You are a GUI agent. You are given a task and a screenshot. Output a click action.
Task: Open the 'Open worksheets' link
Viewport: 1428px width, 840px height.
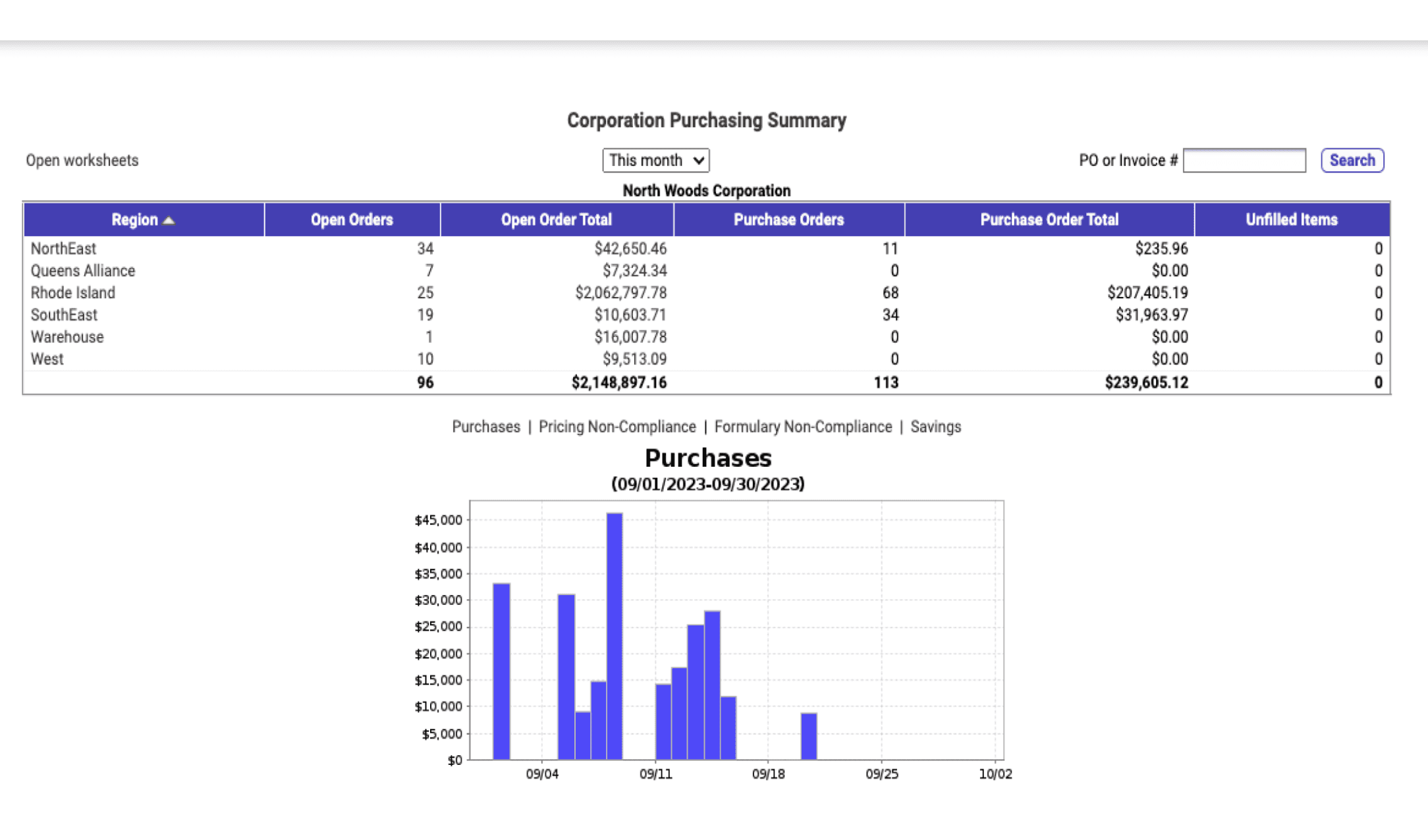point(82,160)
